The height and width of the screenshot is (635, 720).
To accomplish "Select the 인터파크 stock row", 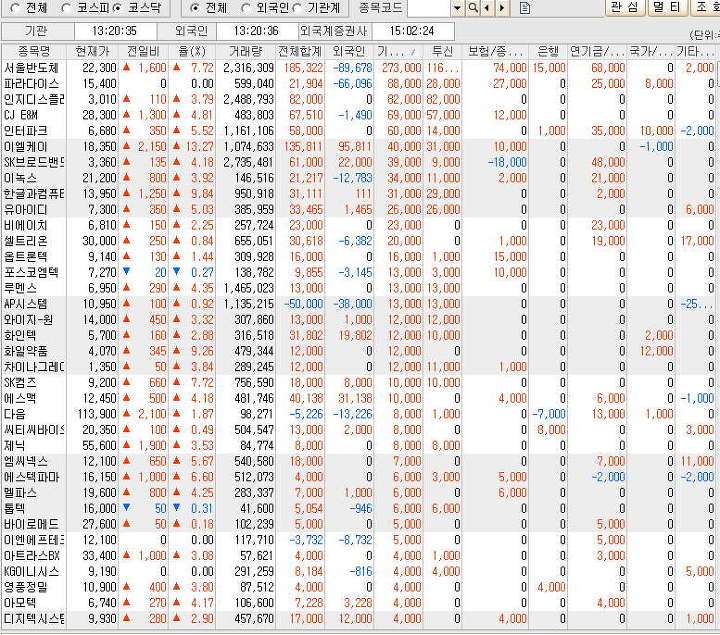I will (359, 131).
